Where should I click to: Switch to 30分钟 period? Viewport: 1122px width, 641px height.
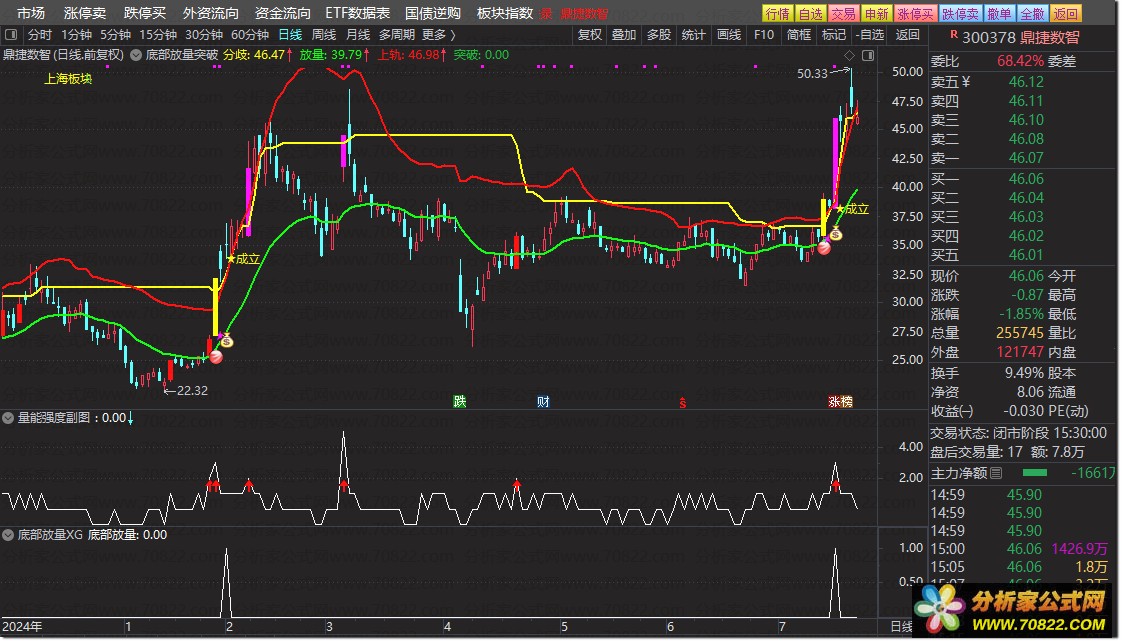(x=203, y=34)
